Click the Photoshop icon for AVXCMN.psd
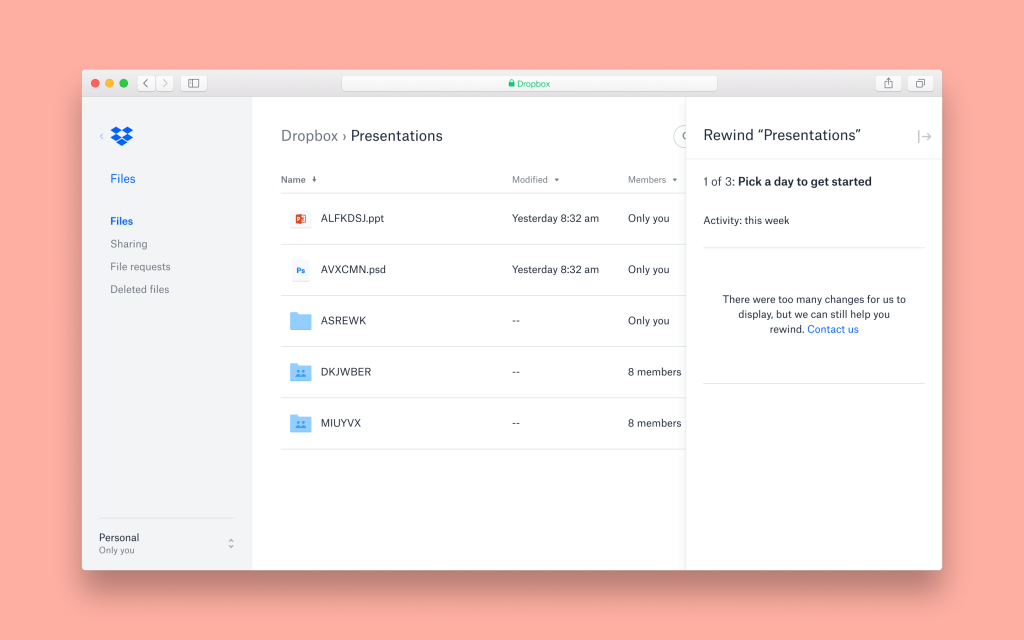 pos(300,270)
